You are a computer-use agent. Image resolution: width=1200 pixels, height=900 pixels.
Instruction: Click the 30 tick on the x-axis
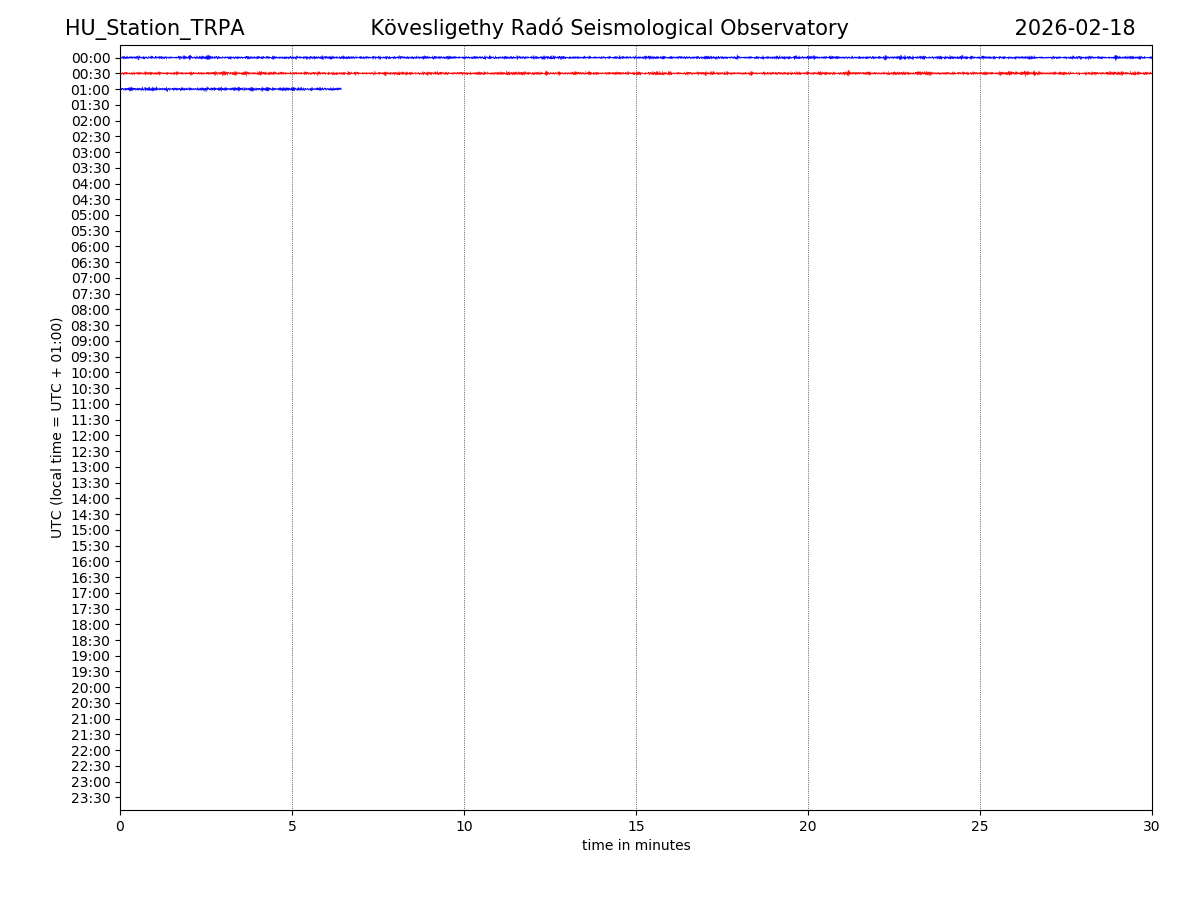(1151, 827)
